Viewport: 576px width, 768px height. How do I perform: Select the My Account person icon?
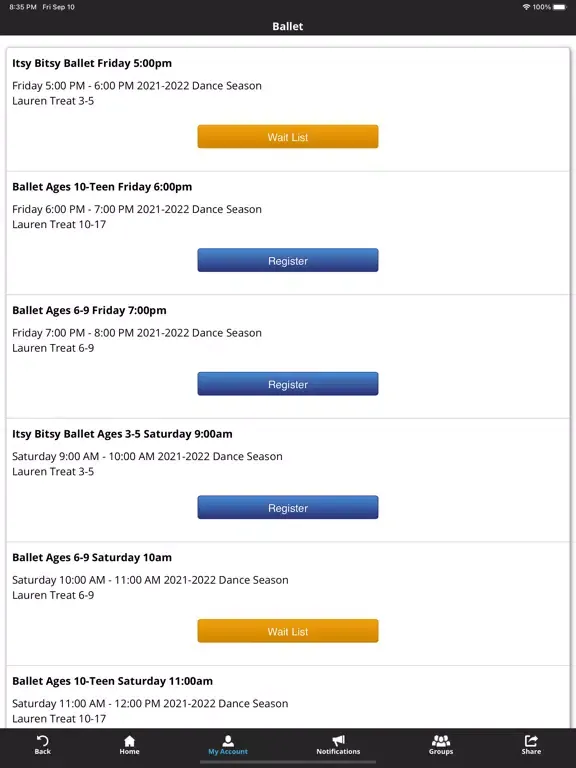coord(228,741)
